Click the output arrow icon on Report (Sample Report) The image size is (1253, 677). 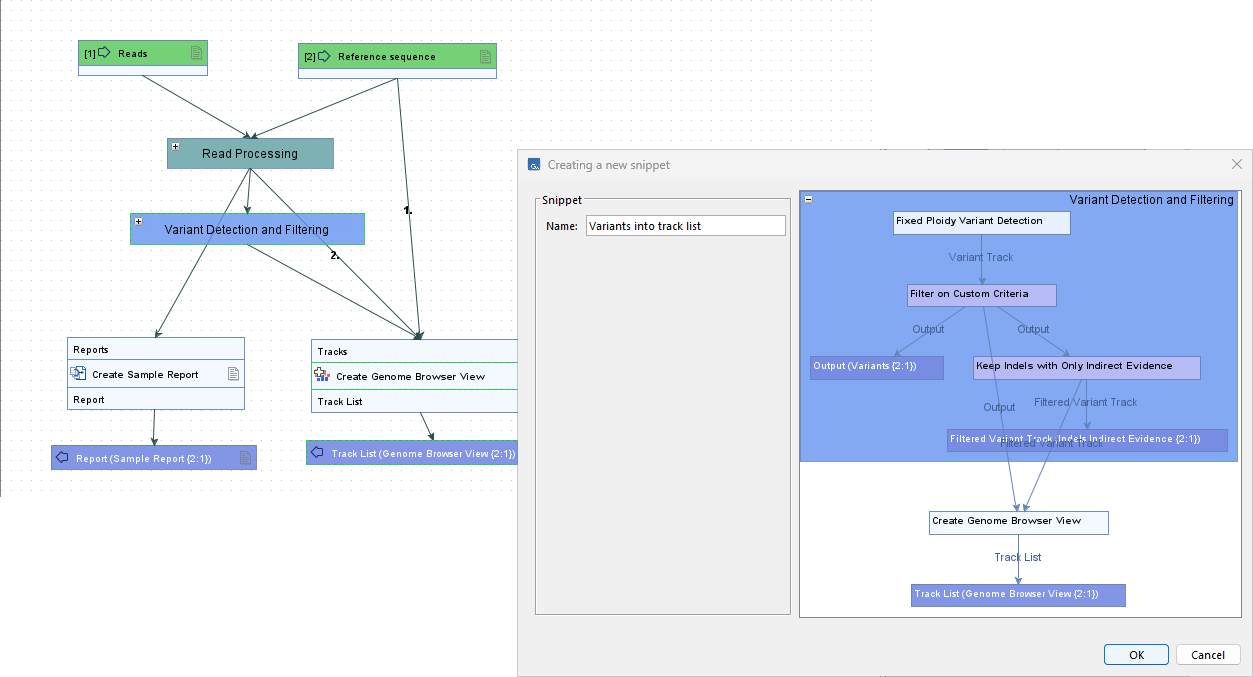coord(62,457)
